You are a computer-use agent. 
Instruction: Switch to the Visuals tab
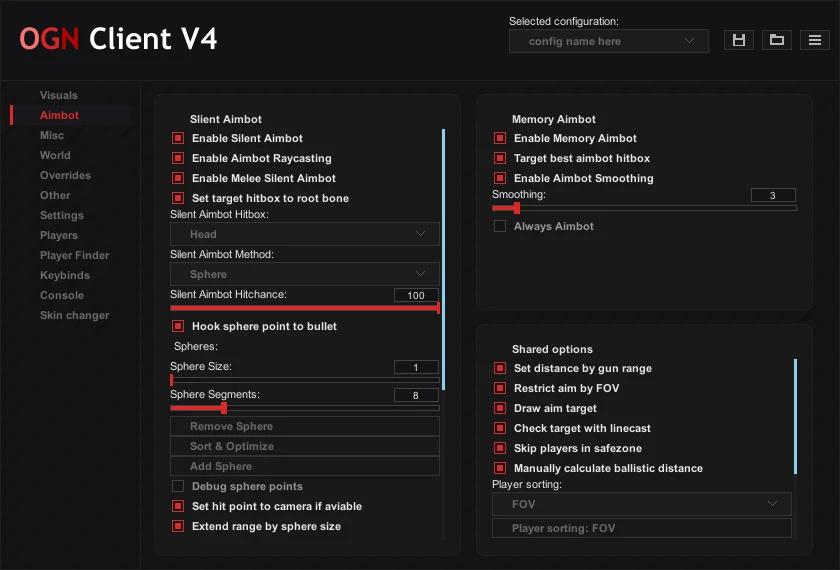click(59, 95)
